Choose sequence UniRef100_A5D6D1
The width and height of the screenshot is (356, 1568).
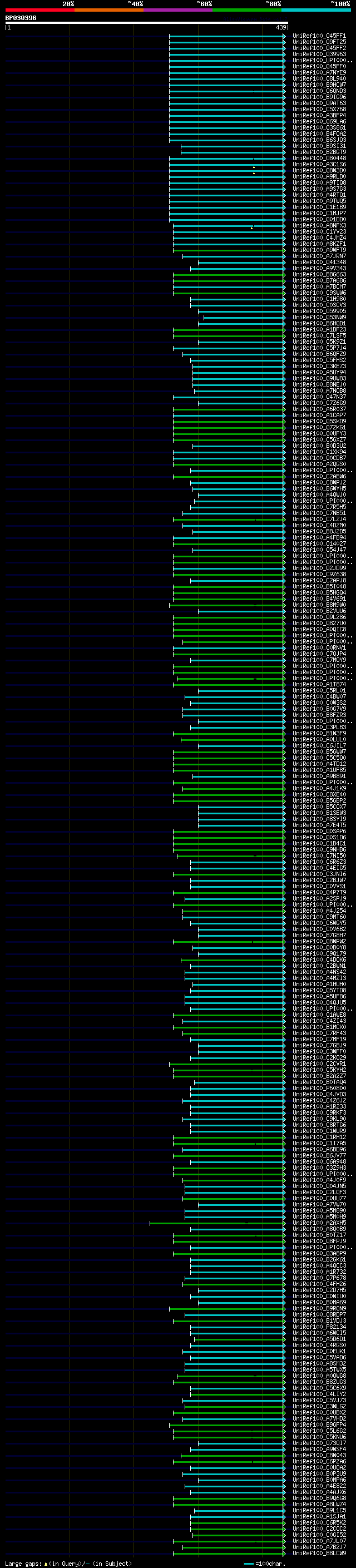pyautogui.click(x=319, y=1339)
